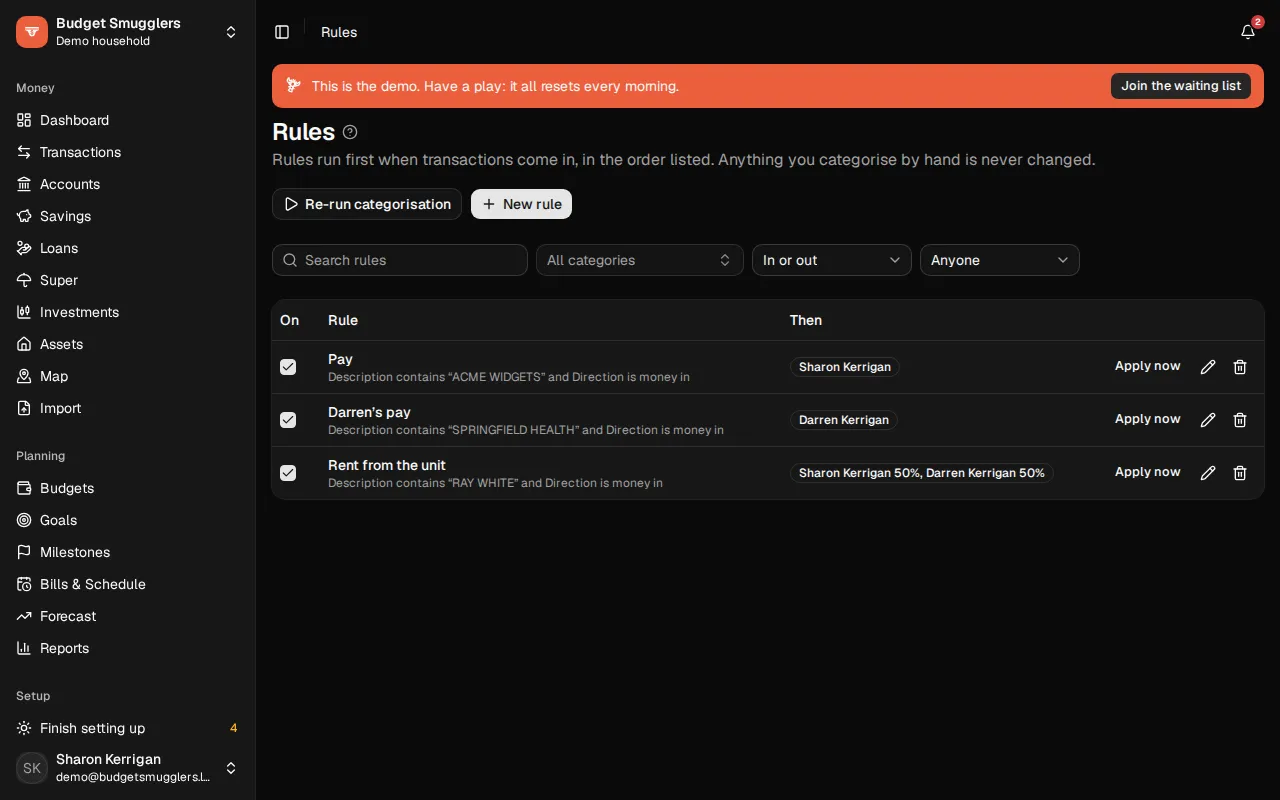1280x800 pixels.
Task: Open Forecast page
Action: (x=128, y=616)
